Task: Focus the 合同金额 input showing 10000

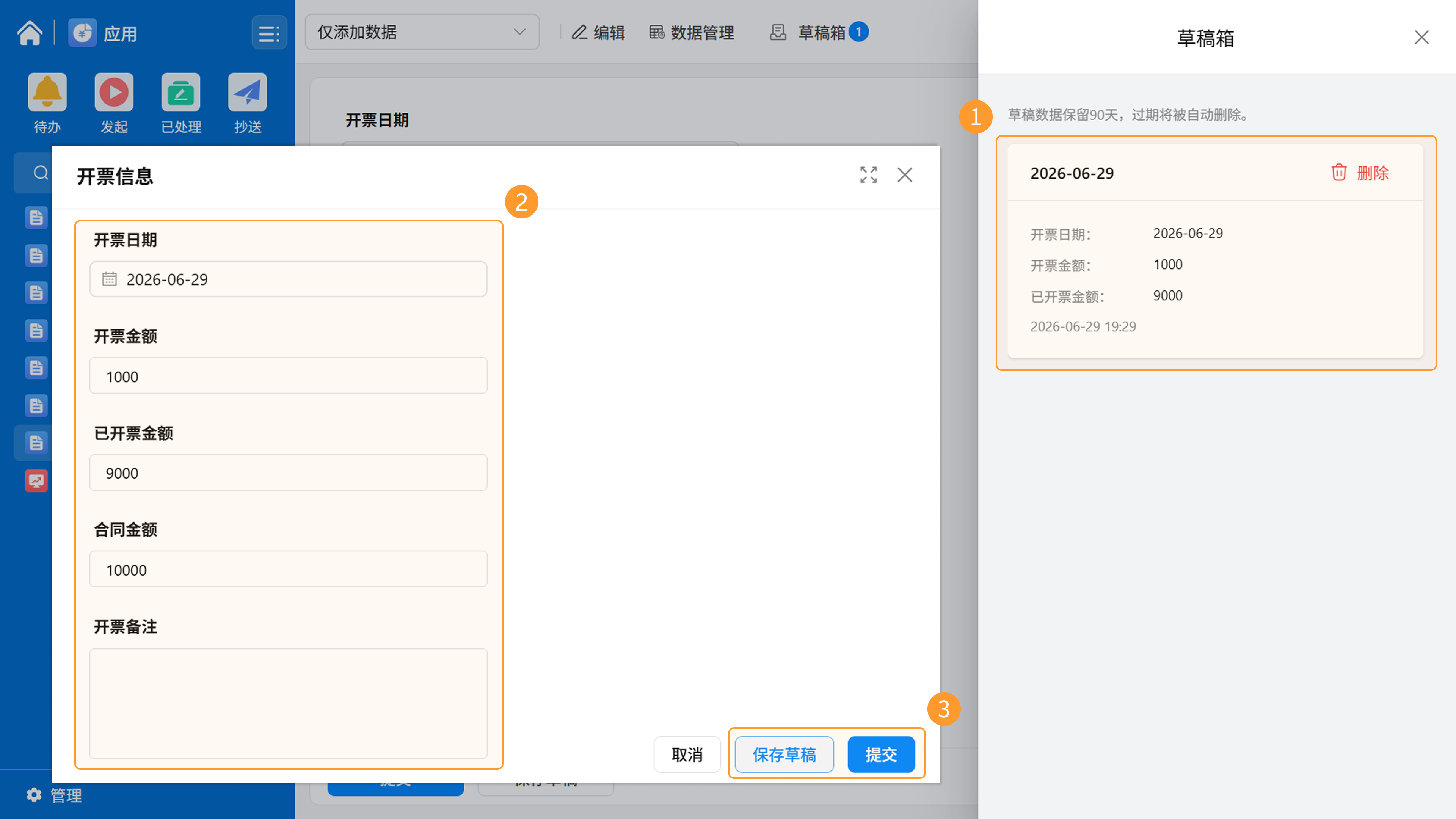Action: pos(288,569)
